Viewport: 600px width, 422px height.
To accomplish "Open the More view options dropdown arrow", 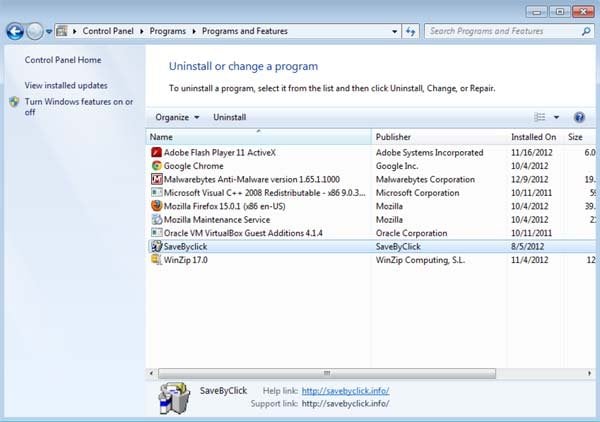I will (556, 117).
